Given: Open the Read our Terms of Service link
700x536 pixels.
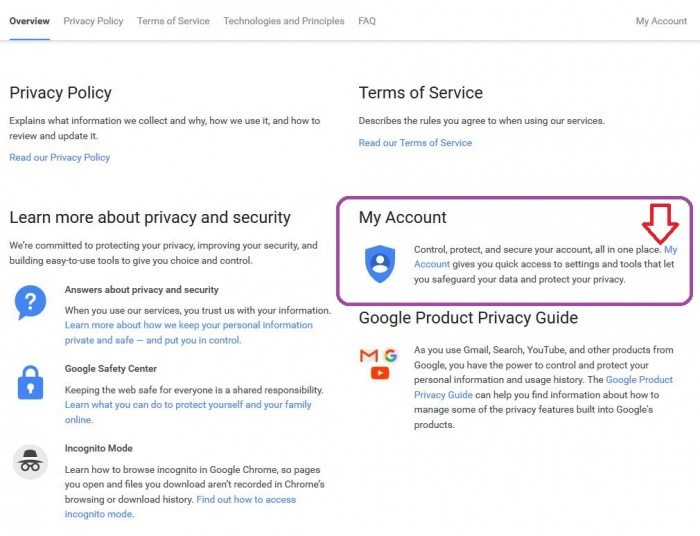Looking at the screenshot, I should click(415, 143).
